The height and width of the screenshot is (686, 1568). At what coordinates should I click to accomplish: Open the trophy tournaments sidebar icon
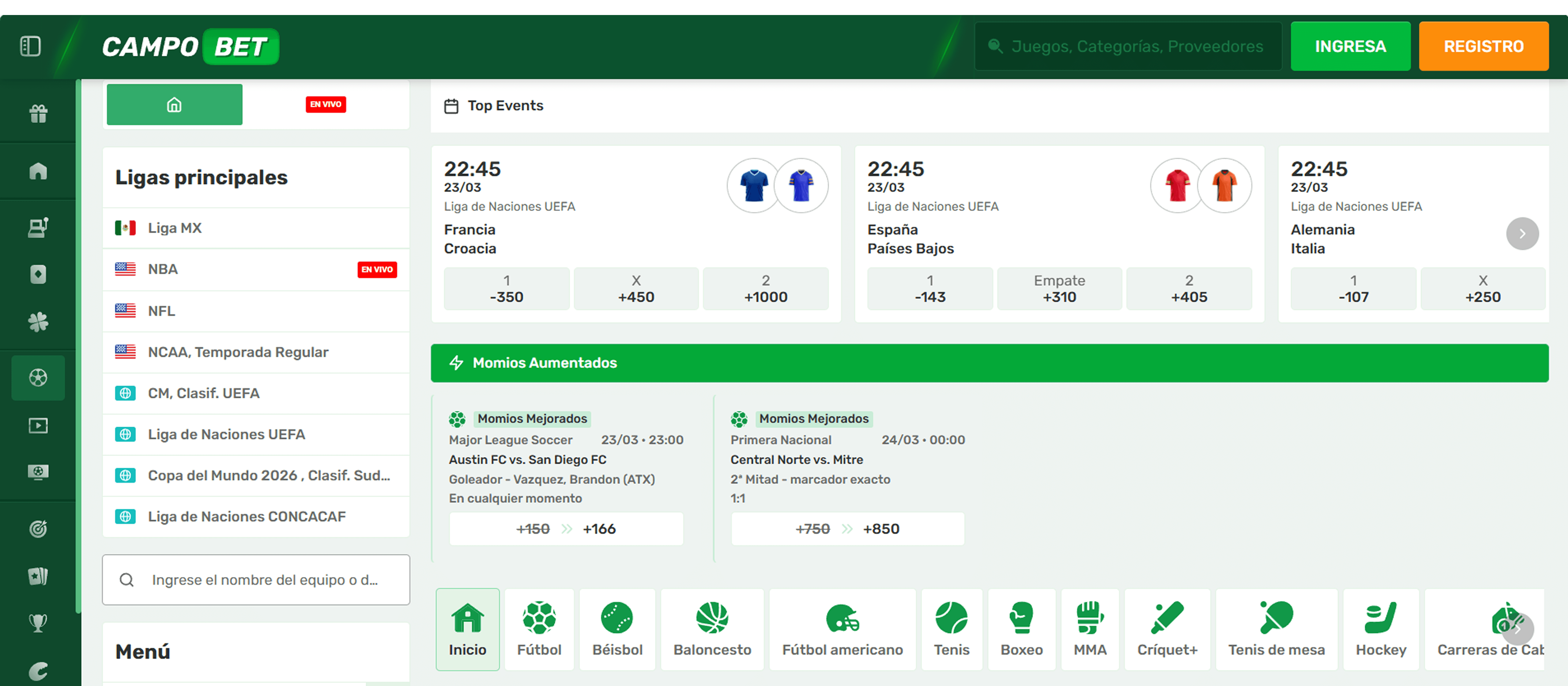pyautogui.click(x=38, y=623)
